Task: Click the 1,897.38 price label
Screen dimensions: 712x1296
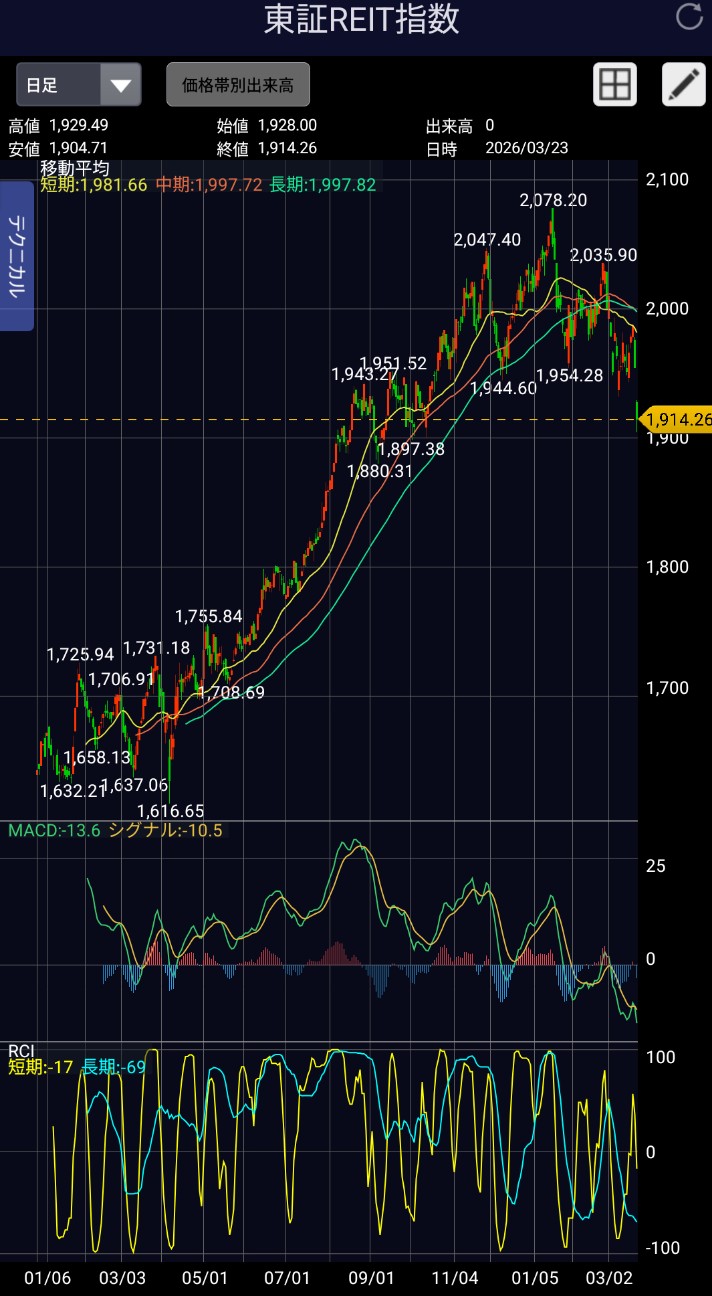Action: (x=411, y=449)
